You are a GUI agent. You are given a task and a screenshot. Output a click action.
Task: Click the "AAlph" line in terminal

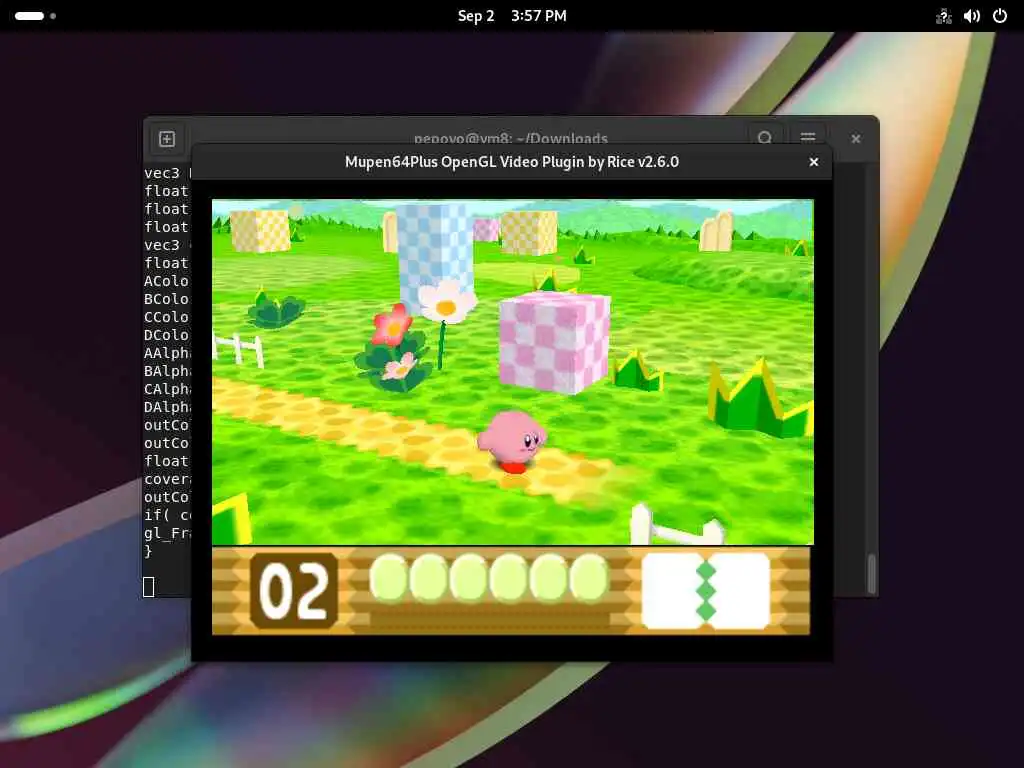tap(167, 353)
